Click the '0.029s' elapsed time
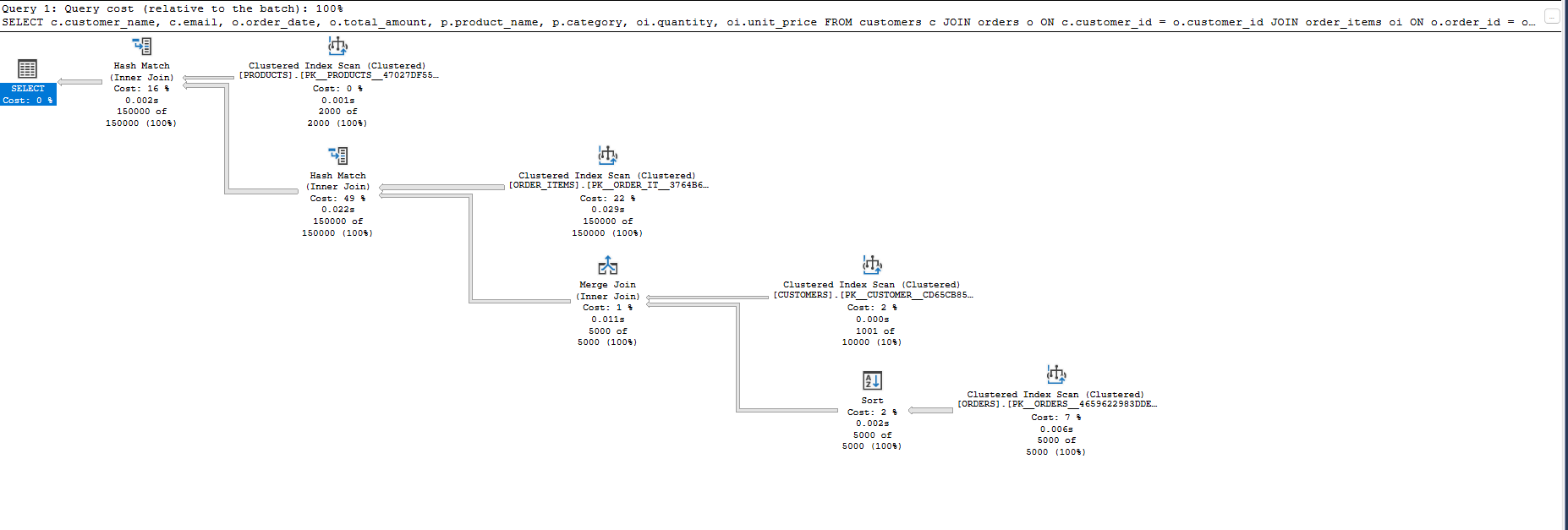Viewport: 1568px width, 530px height. (x=607, y=210)
